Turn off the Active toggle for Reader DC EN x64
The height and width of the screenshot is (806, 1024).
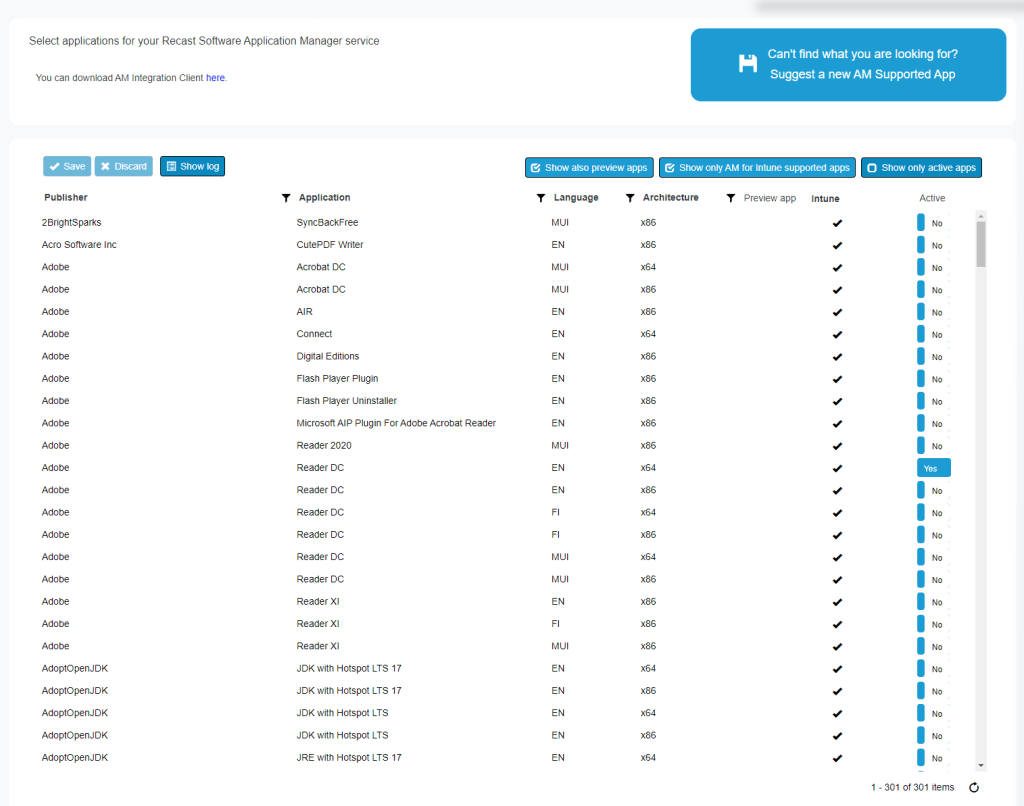933,468
